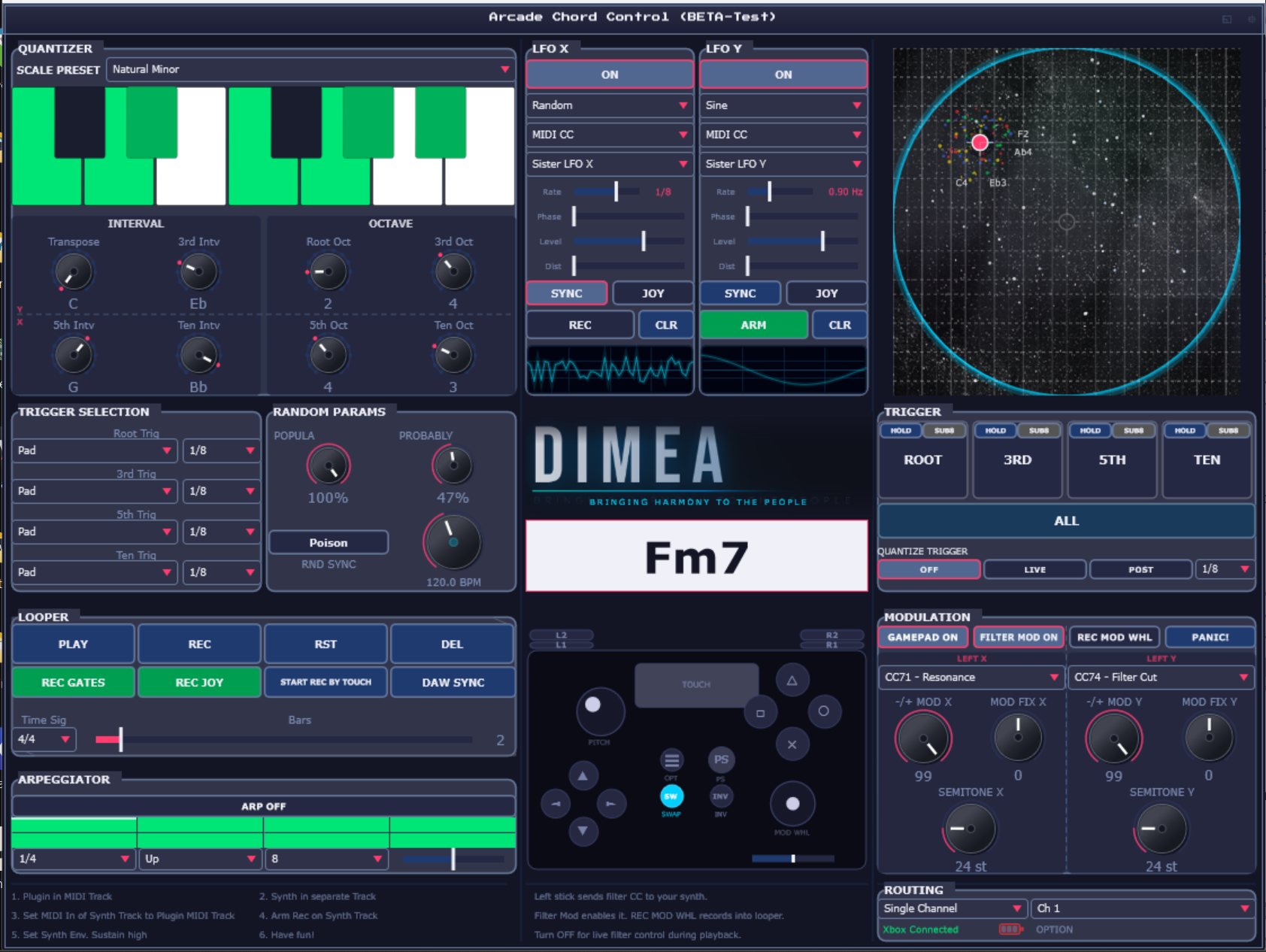
Task: Click the OPT options menu icon
Action: (x=671, y=760)
